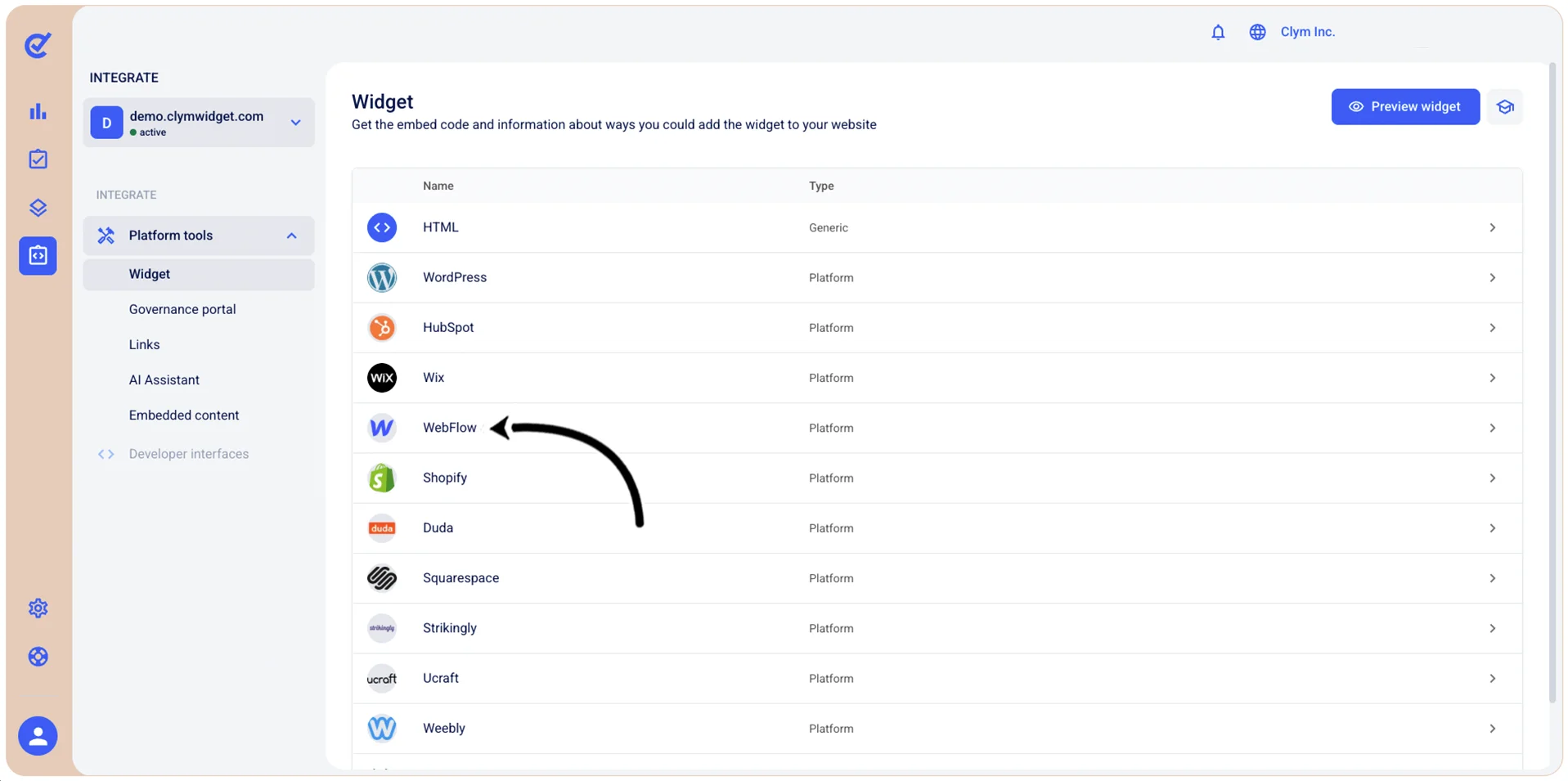The height and width of the screenshot is (781, 1568).
Task: Click the Preview widget button
Action: pyautogui.click(x=1405, y=107)
